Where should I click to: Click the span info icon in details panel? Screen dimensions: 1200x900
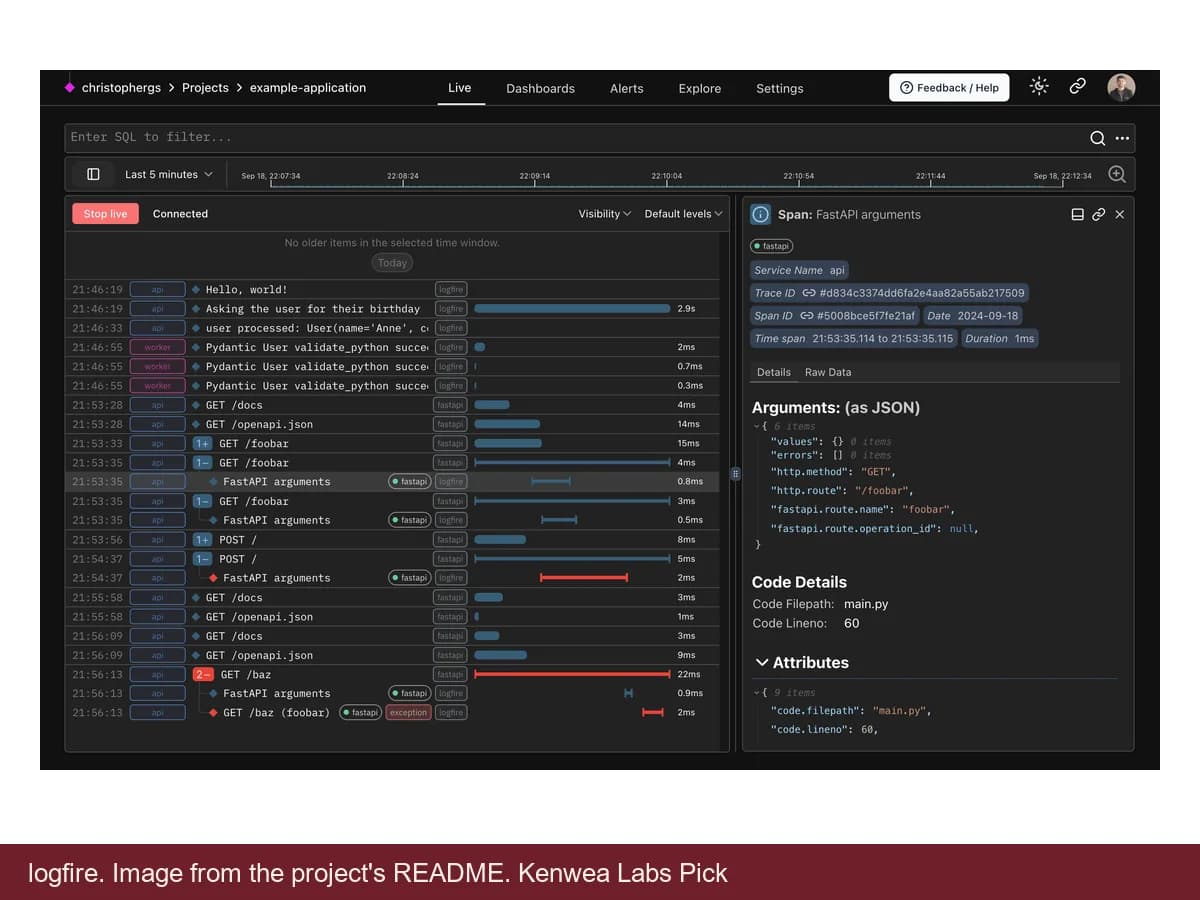tap(761, 214)
